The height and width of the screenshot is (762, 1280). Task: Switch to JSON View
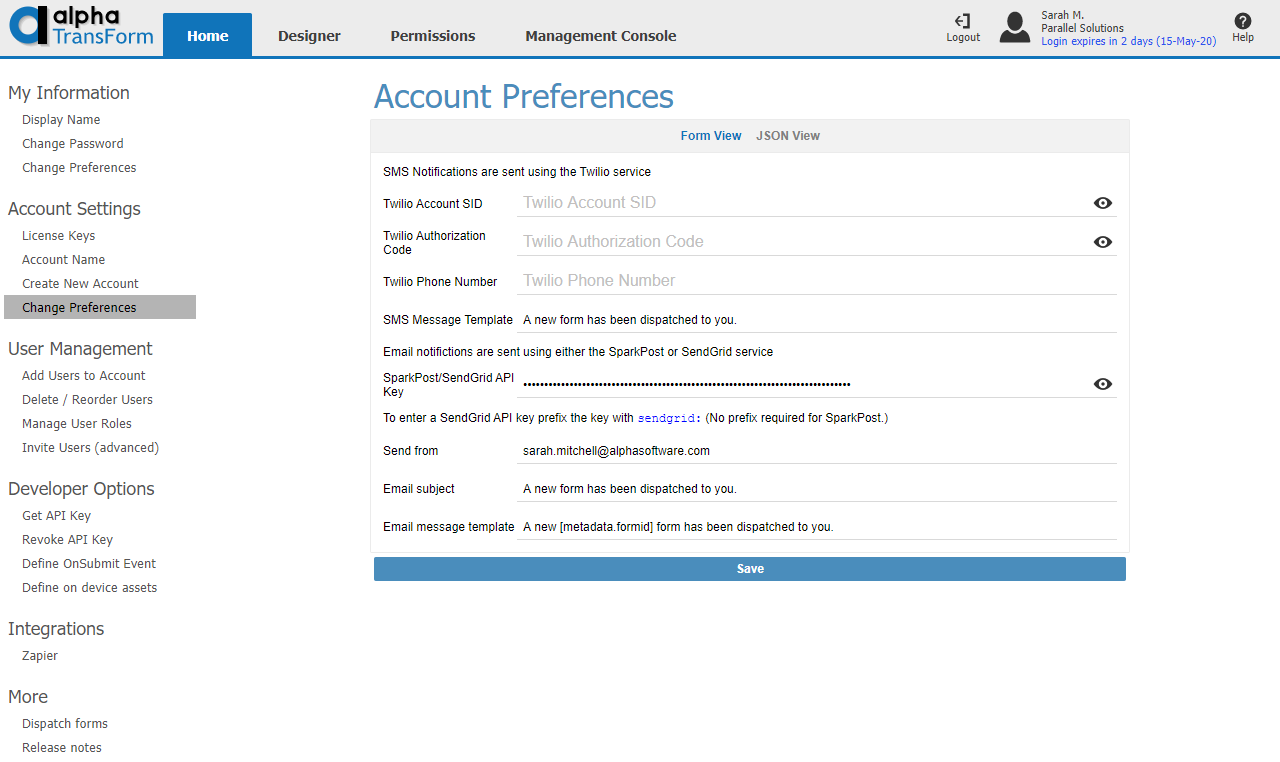coord(788,135)
